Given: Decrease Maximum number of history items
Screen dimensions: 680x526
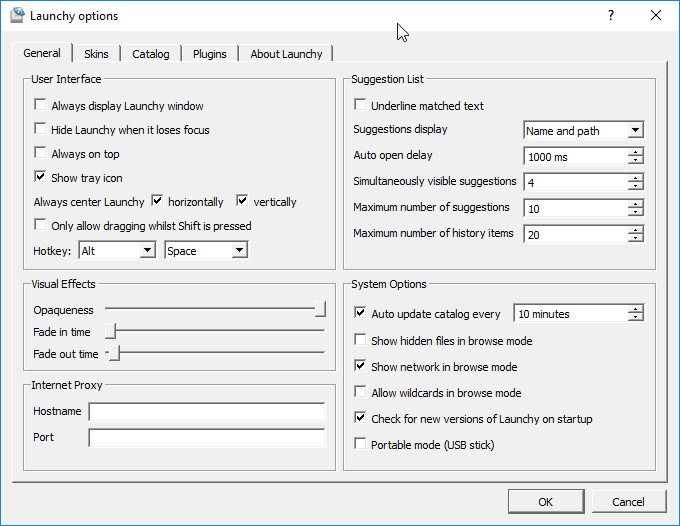Looking at the screenshot, I should [636, 238].
